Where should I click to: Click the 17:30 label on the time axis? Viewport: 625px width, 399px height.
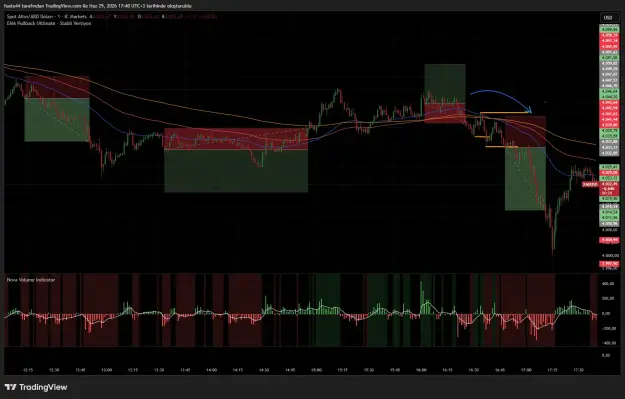click(x=578, y=370)
